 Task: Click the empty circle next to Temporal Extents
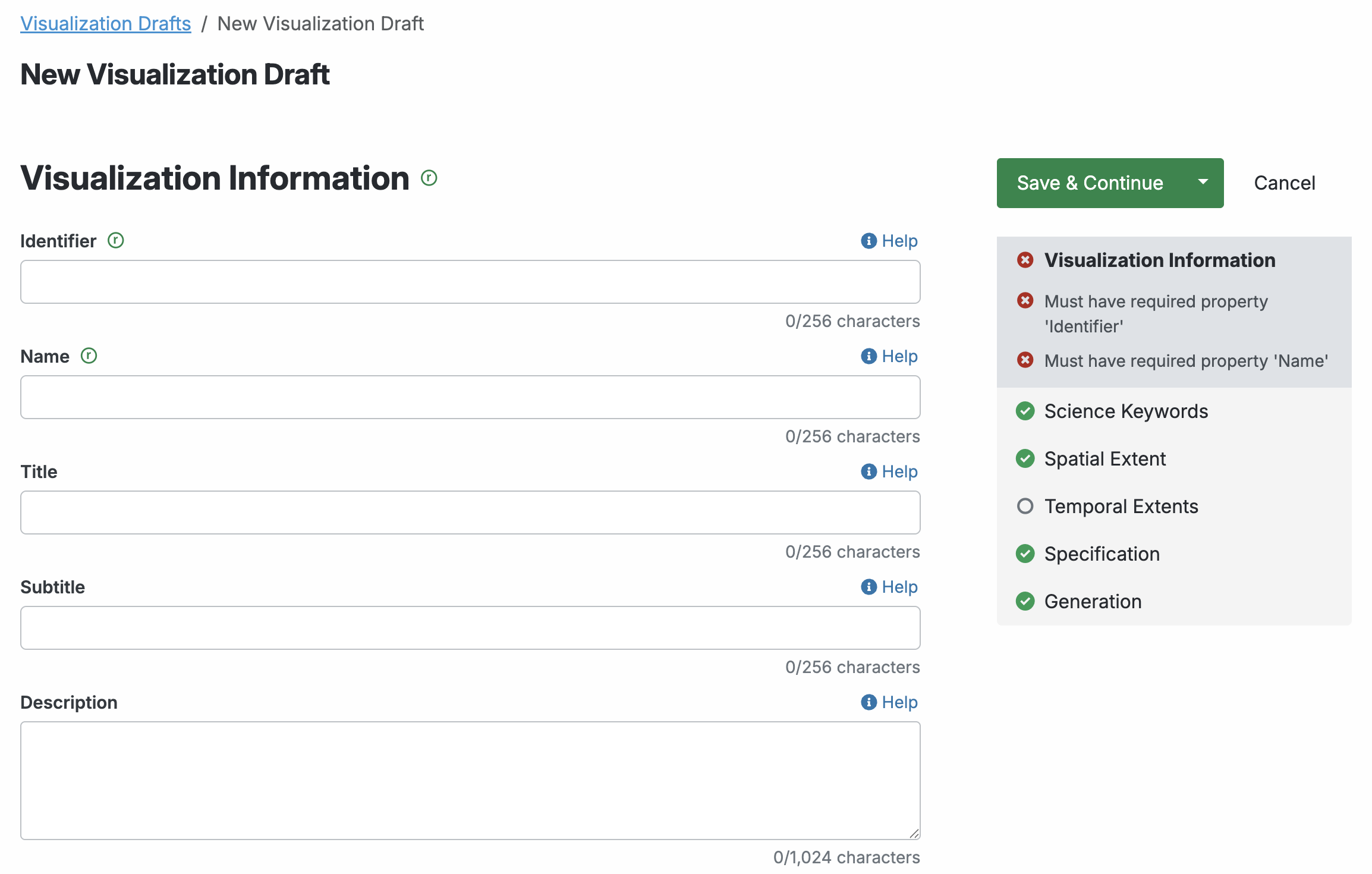click(x=1025, y=506)
